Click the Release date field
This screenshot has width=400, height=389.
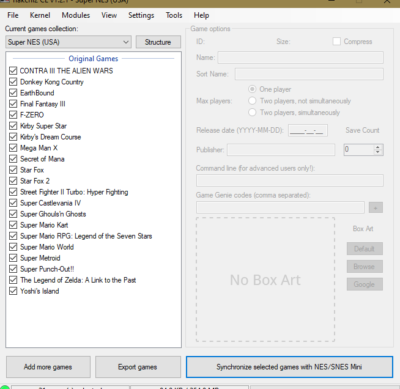[x=308, y=130]
